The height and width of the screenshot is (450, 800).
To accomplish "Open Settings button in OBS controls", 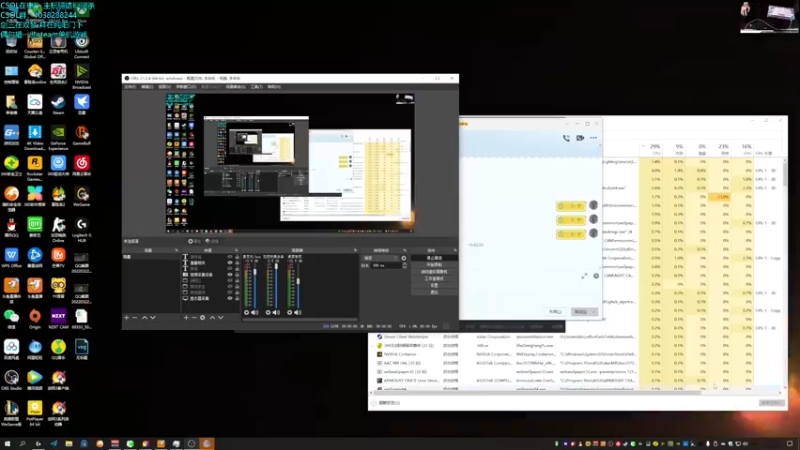I will (x=434, y=285).
